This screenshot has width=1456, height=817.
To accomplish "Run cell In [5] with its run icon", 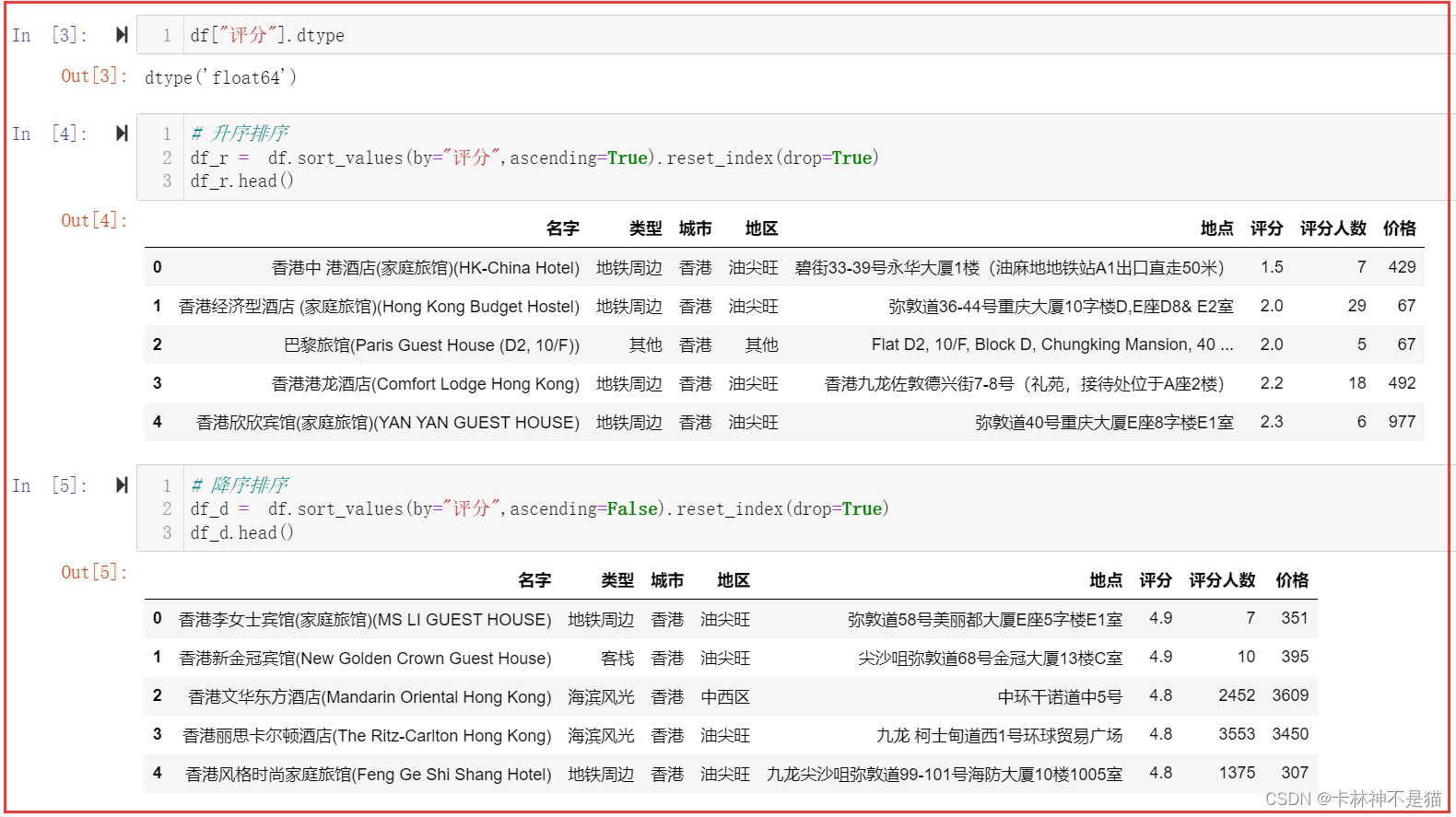I will click(122, 485).
